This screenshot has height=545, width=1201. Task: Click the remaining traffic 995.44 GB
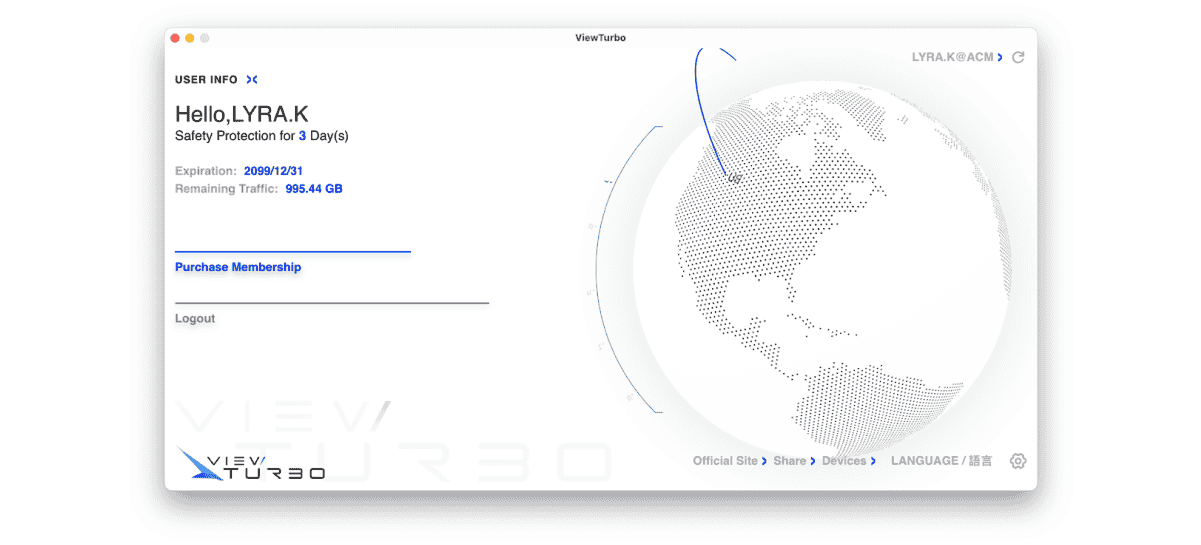pos(314,188)
